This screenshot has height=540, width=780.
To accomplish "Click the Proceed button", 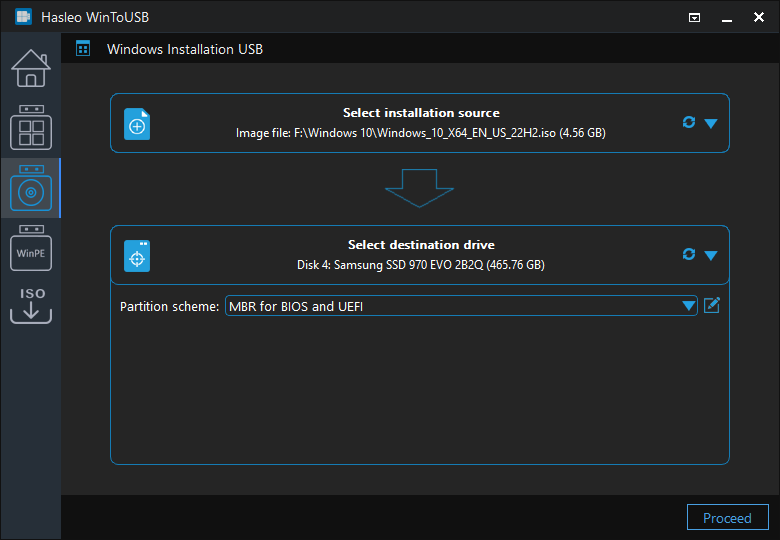I will 727,518.
